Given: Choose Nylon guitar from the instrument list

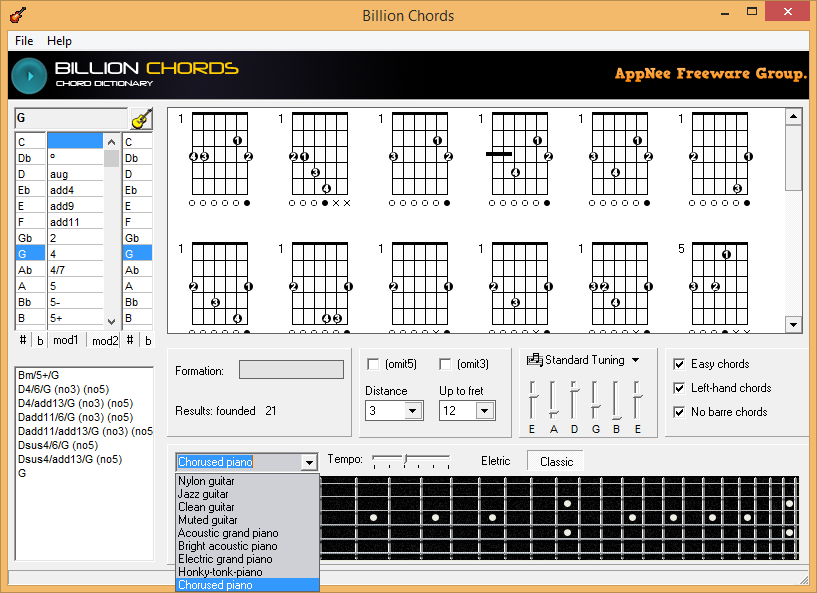Looking at the screenshot, I should pos(247,481).
